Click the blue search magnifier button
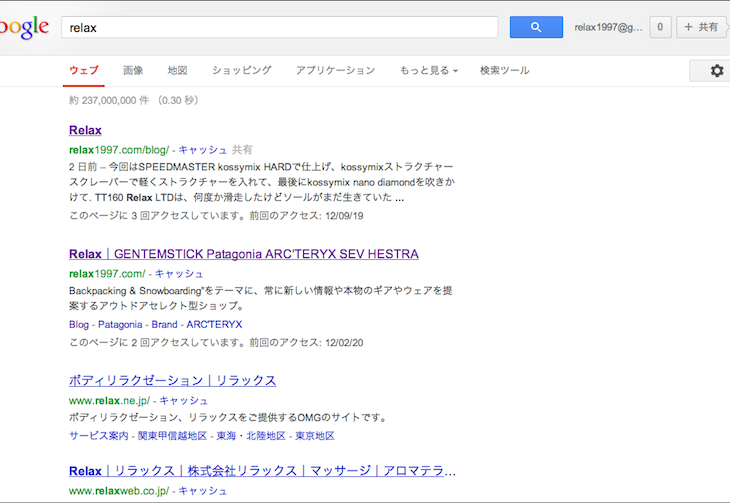Screen dimensions: 730x503 click(536, 27)
